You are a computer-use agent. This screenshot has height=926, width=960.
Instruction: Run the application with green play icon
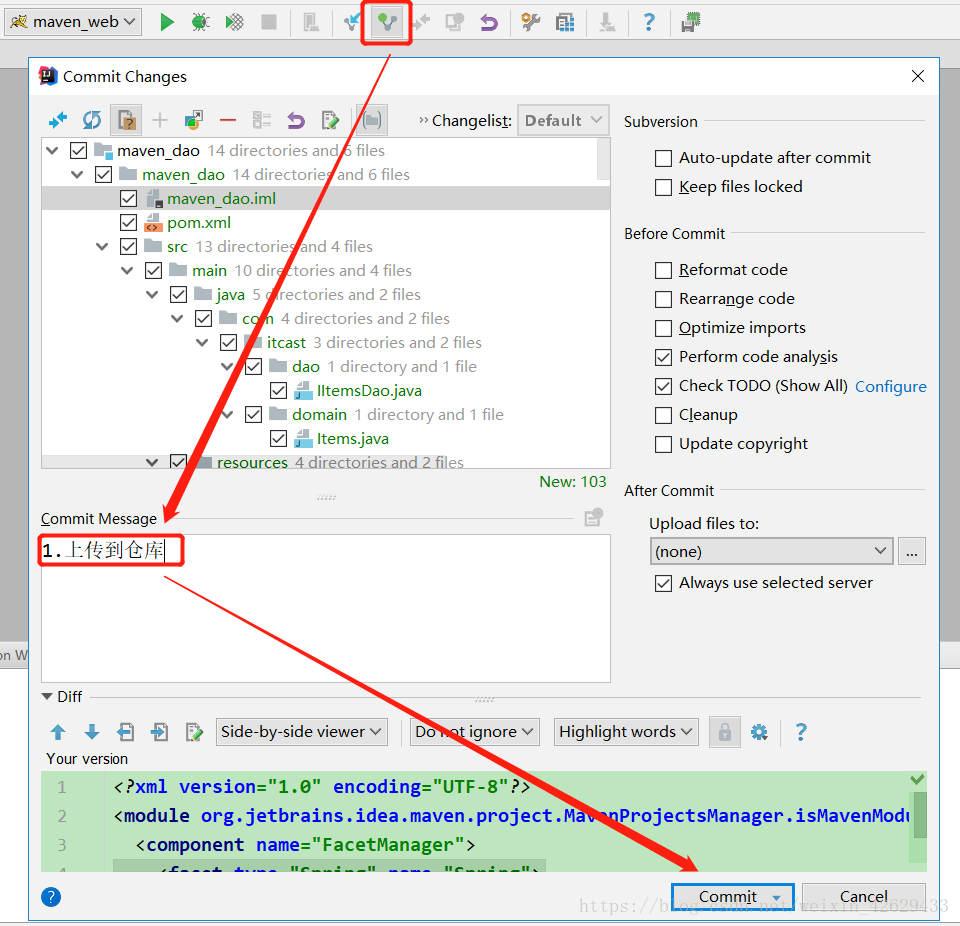pyautogui.click(x=166, y=21)
